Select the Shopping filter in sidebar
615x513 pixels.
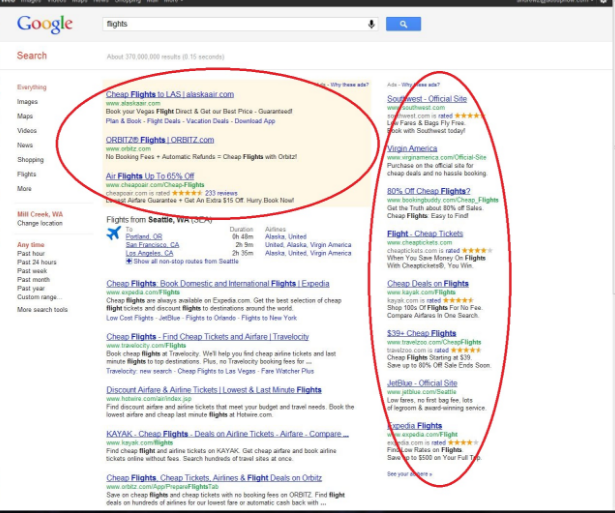[x=30, y=160]
